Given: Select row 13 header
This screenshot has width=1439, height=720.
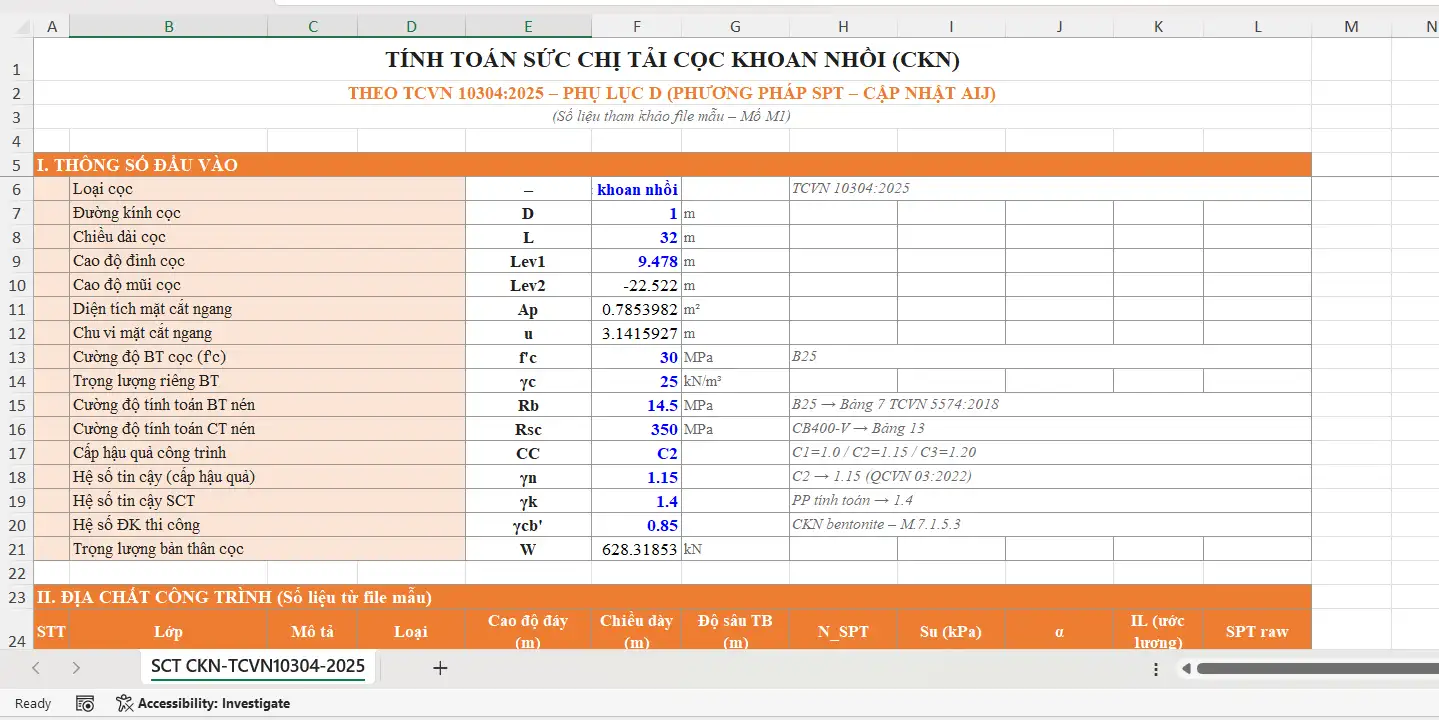Looking at the screenshot, I should coord(16,357).
